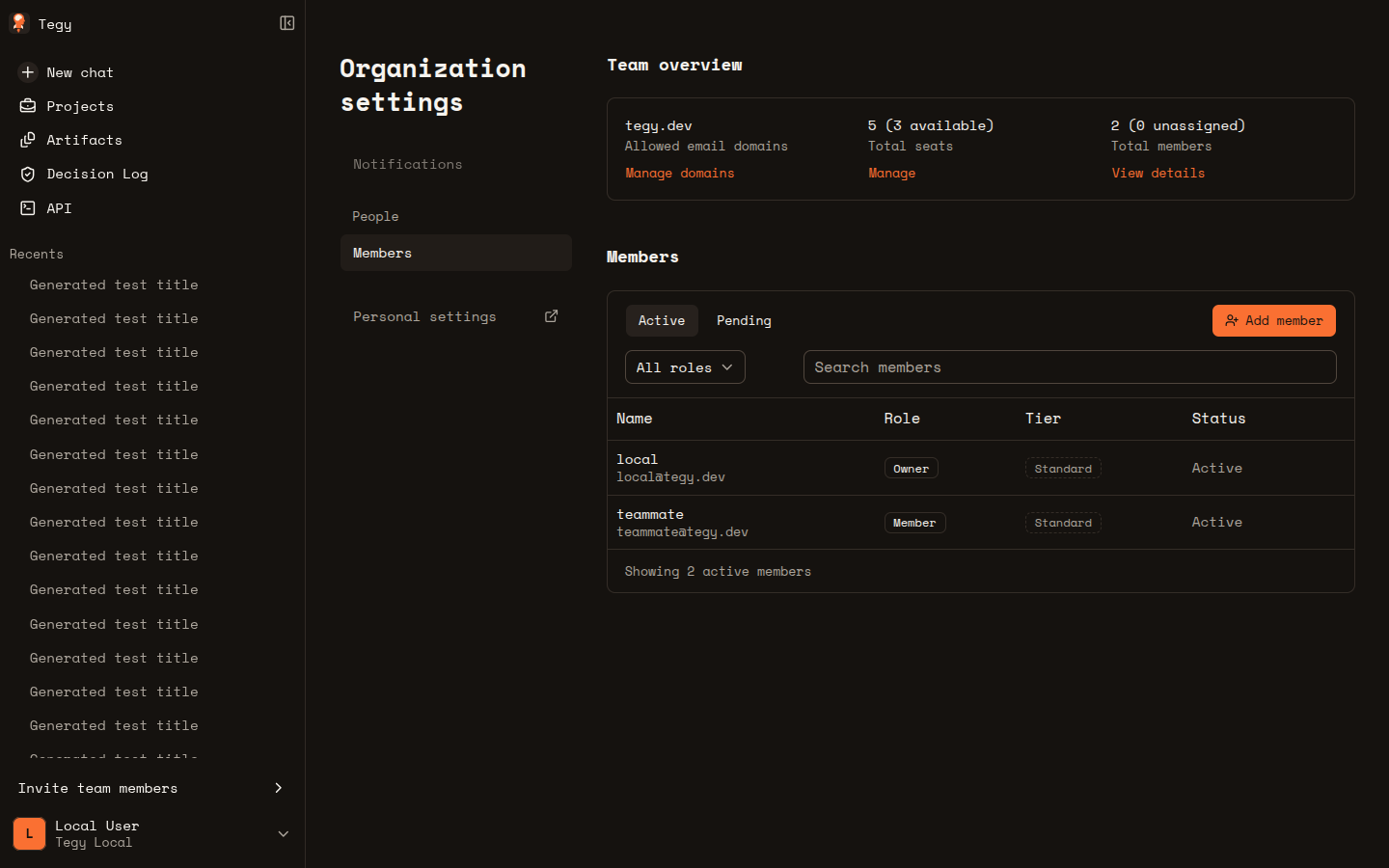Screen dimensions: 1389x868
Task: Click the plus icon beside New chat
Action: point(28,72)
